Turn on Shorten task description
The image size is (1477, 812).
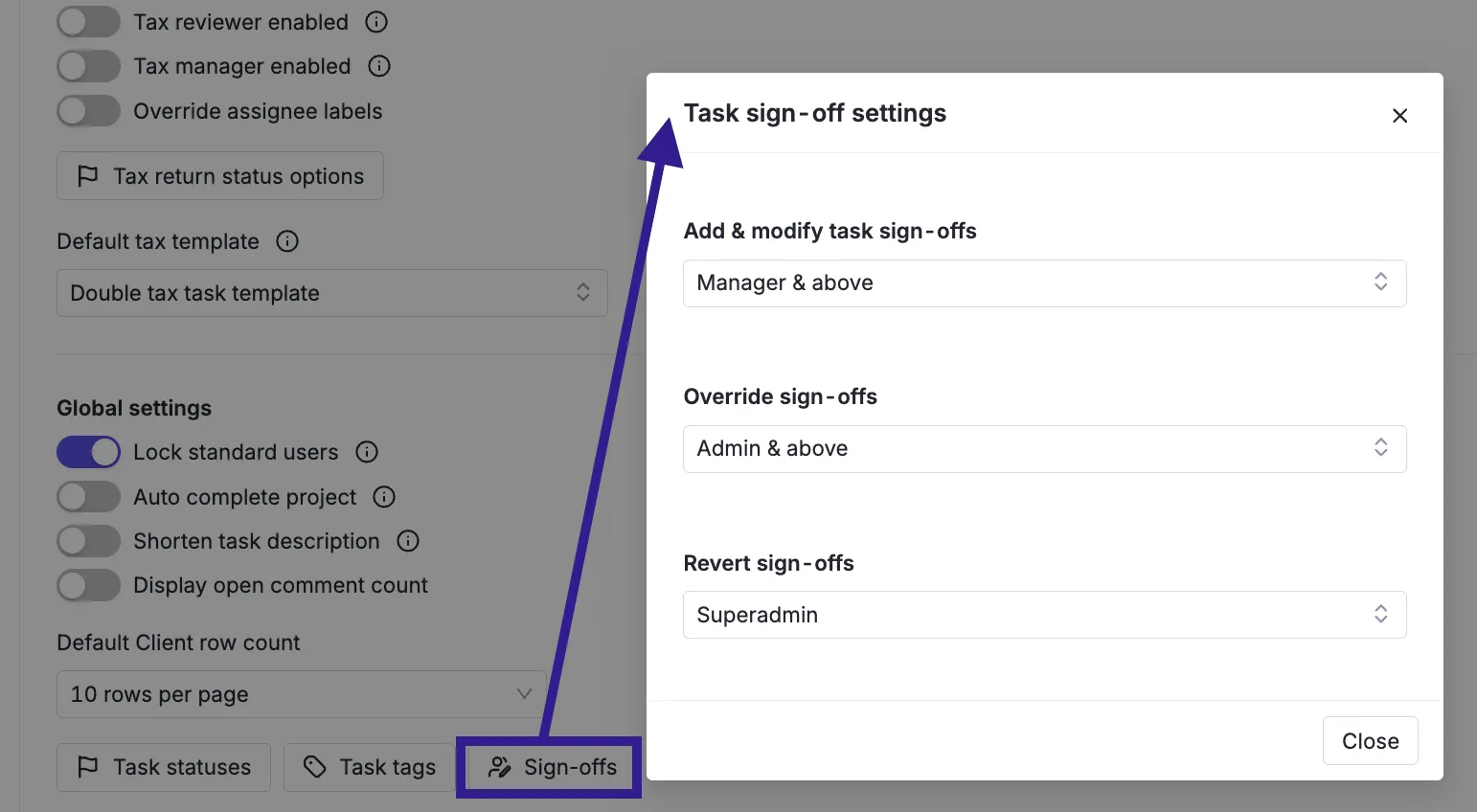pos(88,541)
